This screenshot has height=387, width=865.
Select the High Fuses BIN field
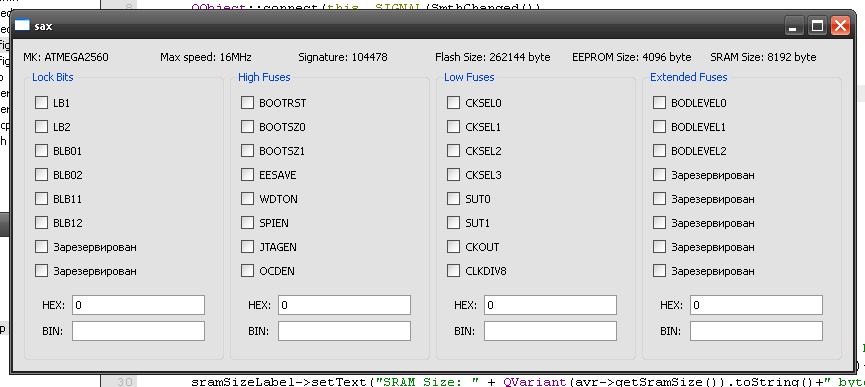tap(344, 331)
